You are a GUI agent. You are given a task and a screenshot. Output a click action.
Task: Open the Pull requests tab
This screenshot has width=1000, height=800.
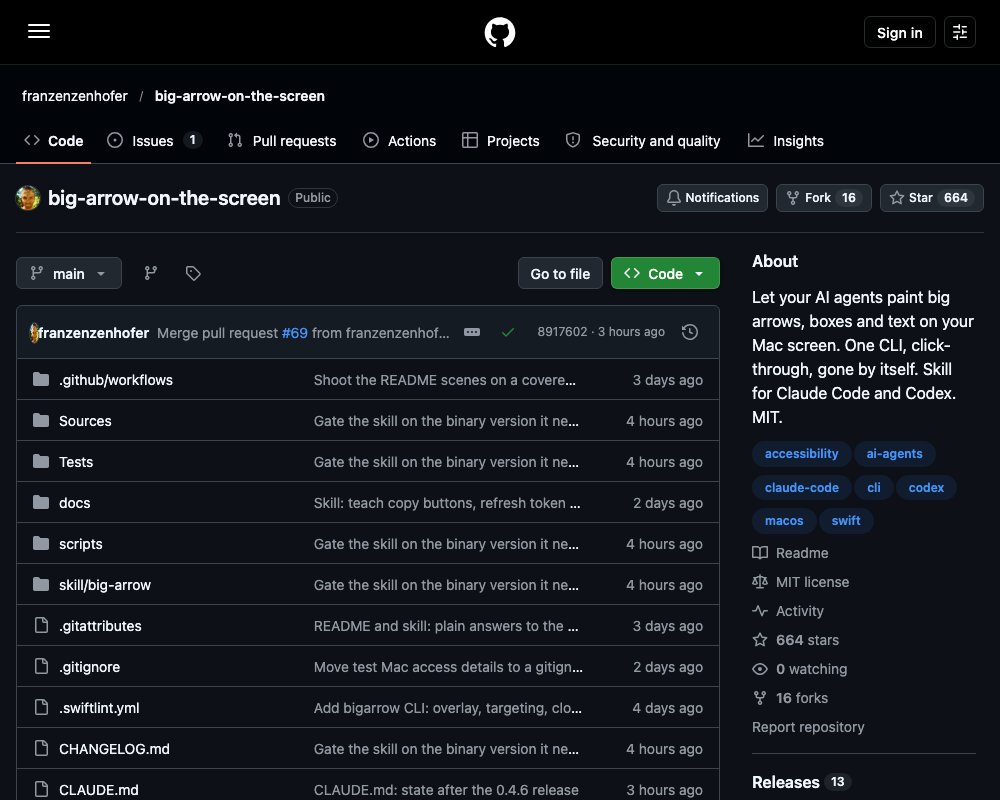282,140
